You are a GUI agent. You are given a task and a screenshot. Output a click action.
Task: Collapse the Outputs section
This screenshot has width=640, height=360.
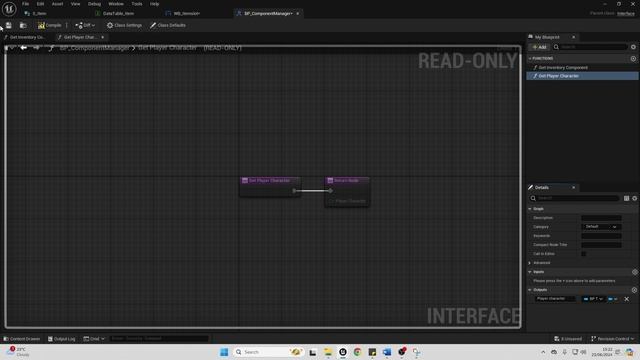530,290
